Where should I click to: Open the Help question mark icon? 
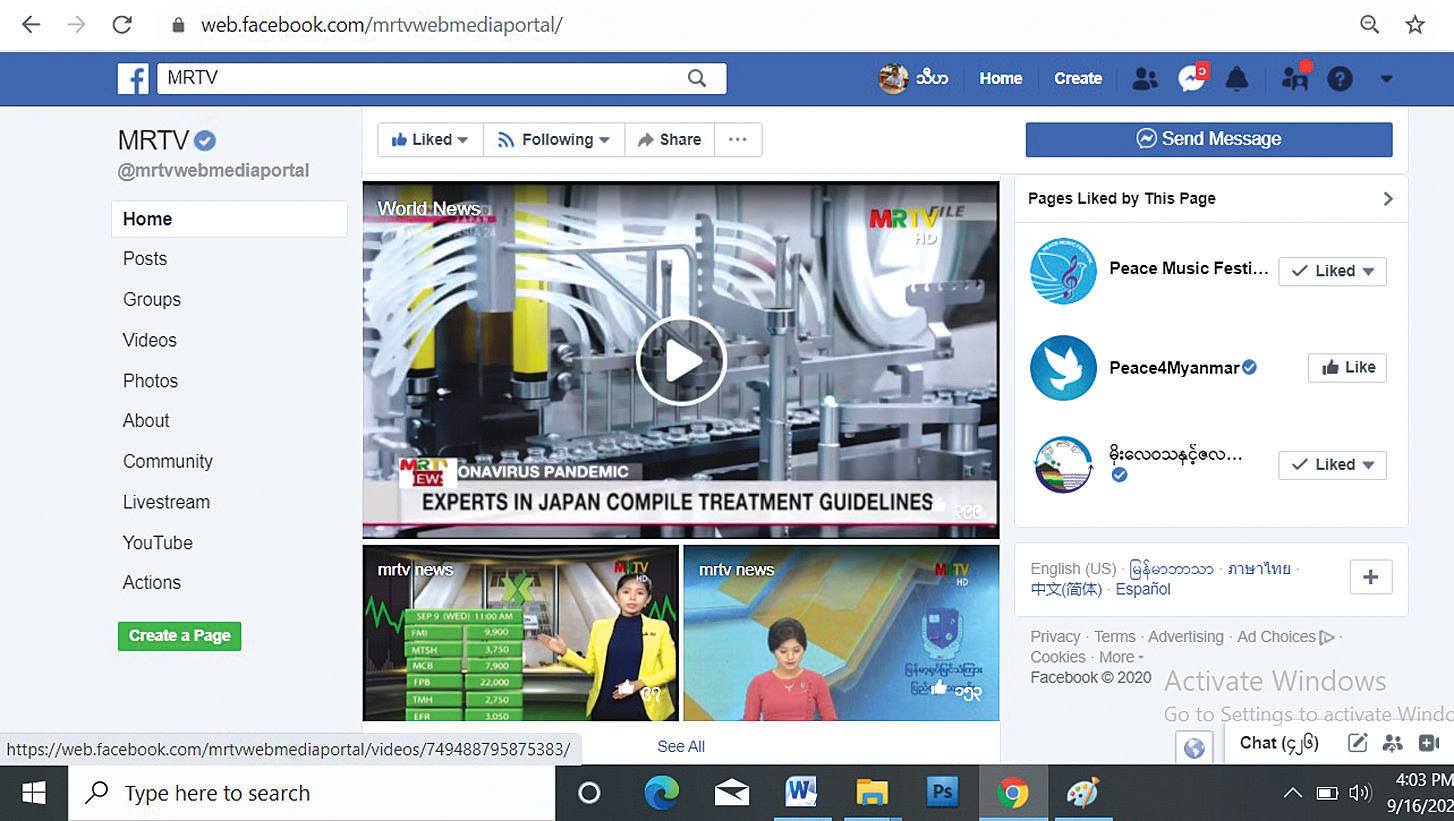pos(1340,79)
